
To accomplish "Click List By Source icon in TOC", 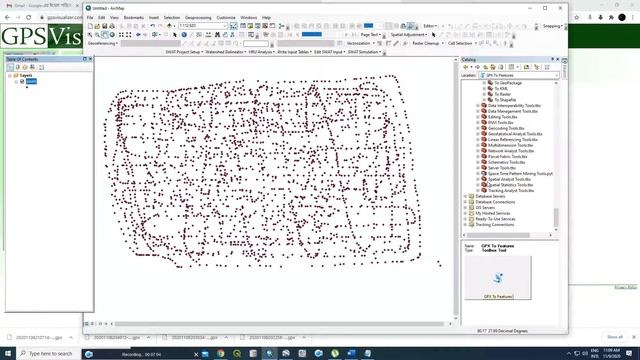I will pyautogui.click(x=18, y=67).
